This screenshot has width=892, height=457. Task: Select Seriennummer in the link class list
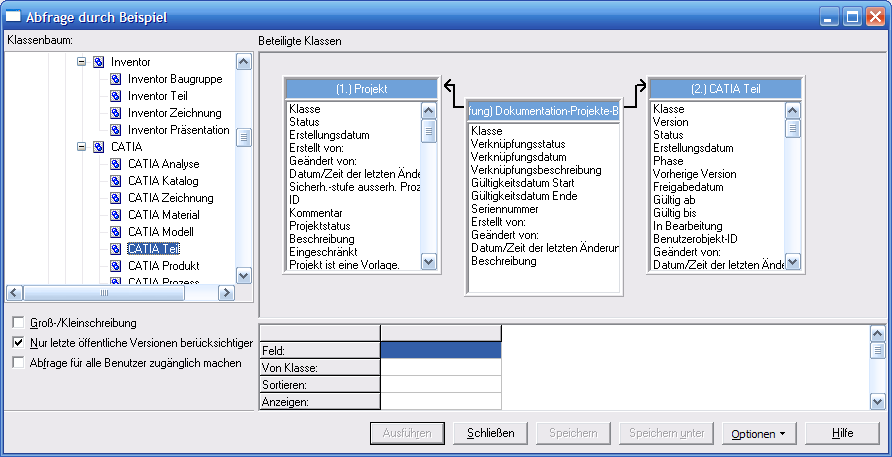coord(505,209)
